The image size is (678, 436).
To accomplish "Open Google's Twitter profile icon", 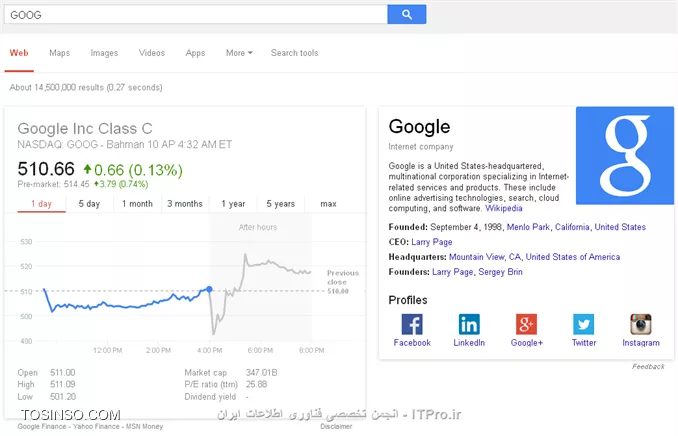I will click(x=584, y=324).
